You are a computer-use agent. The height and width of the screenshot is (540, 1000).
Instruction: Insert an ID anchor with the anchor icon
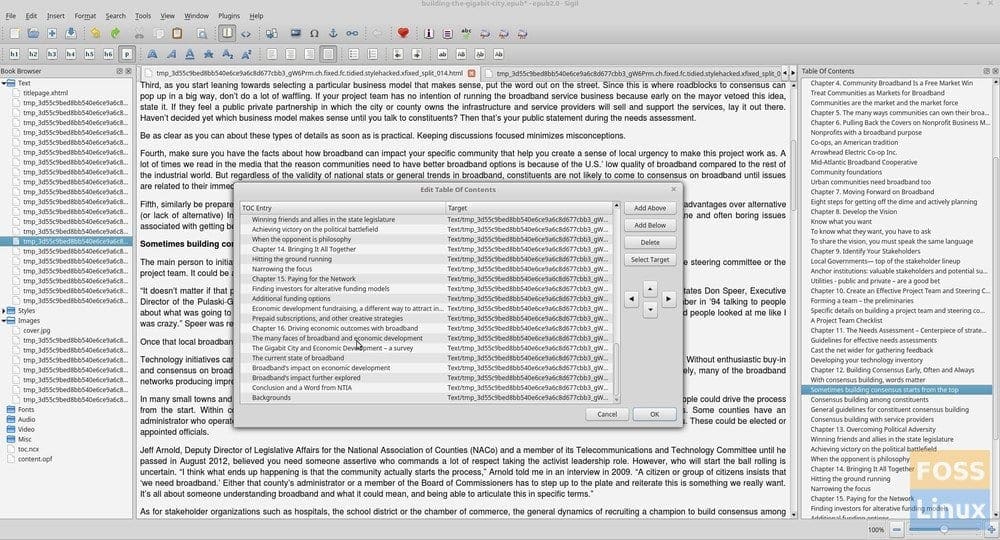tap(333, 33)
